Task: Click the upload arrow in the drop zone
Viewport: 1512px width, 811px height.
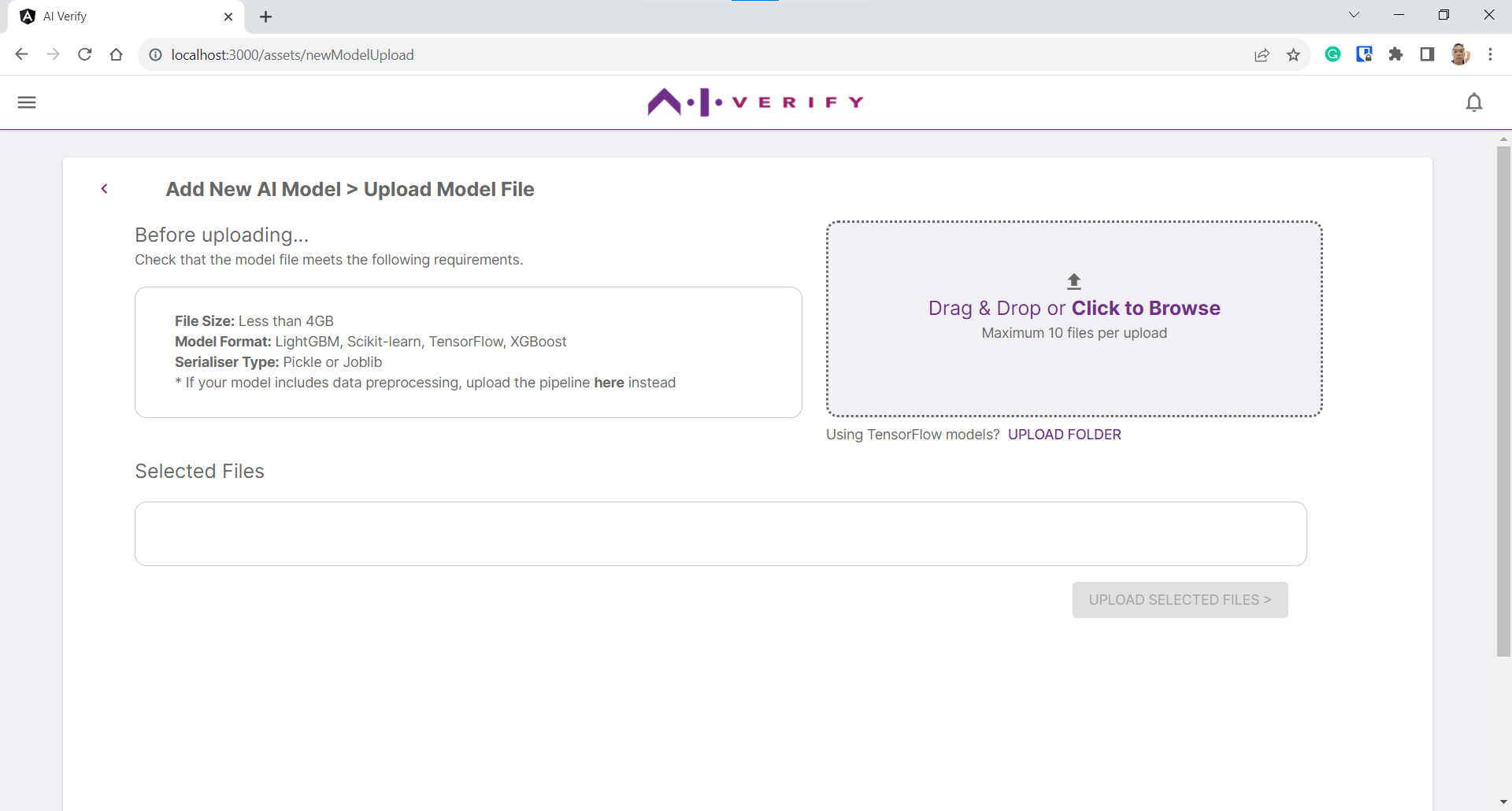Action: click(x=1073, y=280)
